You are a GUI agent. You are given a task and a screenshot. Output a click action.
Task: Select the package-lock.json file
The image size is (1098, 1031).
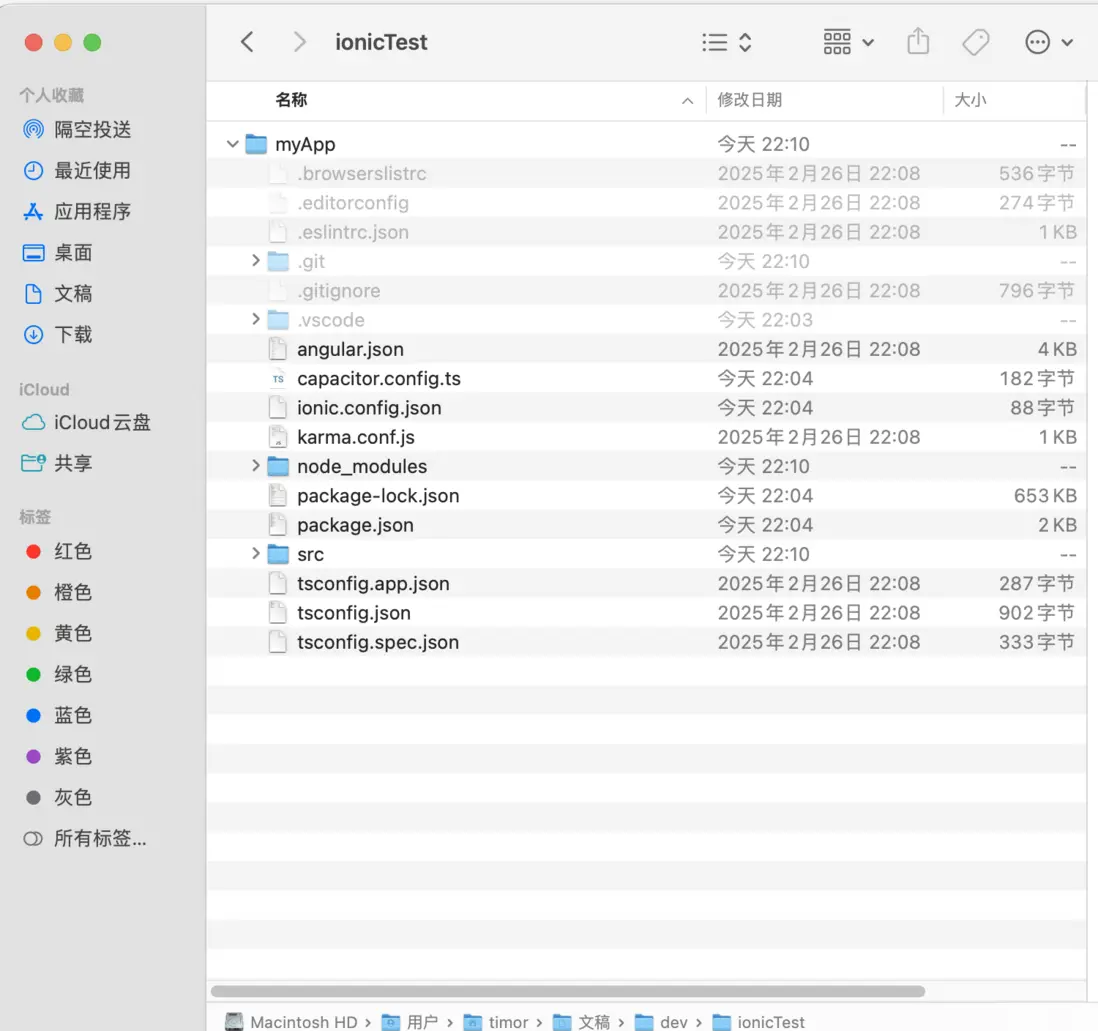646,495
